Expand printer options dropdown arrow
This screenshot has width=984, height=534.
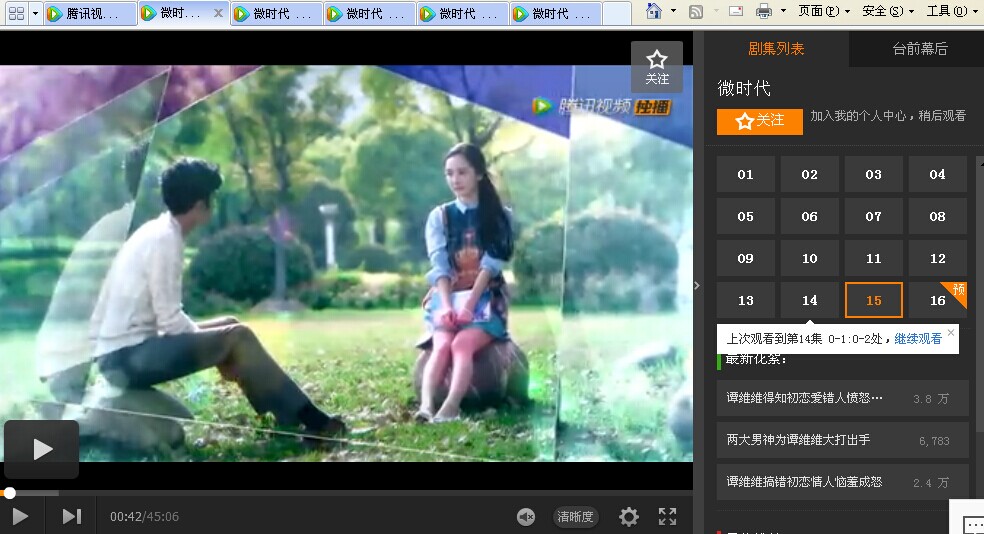point(783,11)
